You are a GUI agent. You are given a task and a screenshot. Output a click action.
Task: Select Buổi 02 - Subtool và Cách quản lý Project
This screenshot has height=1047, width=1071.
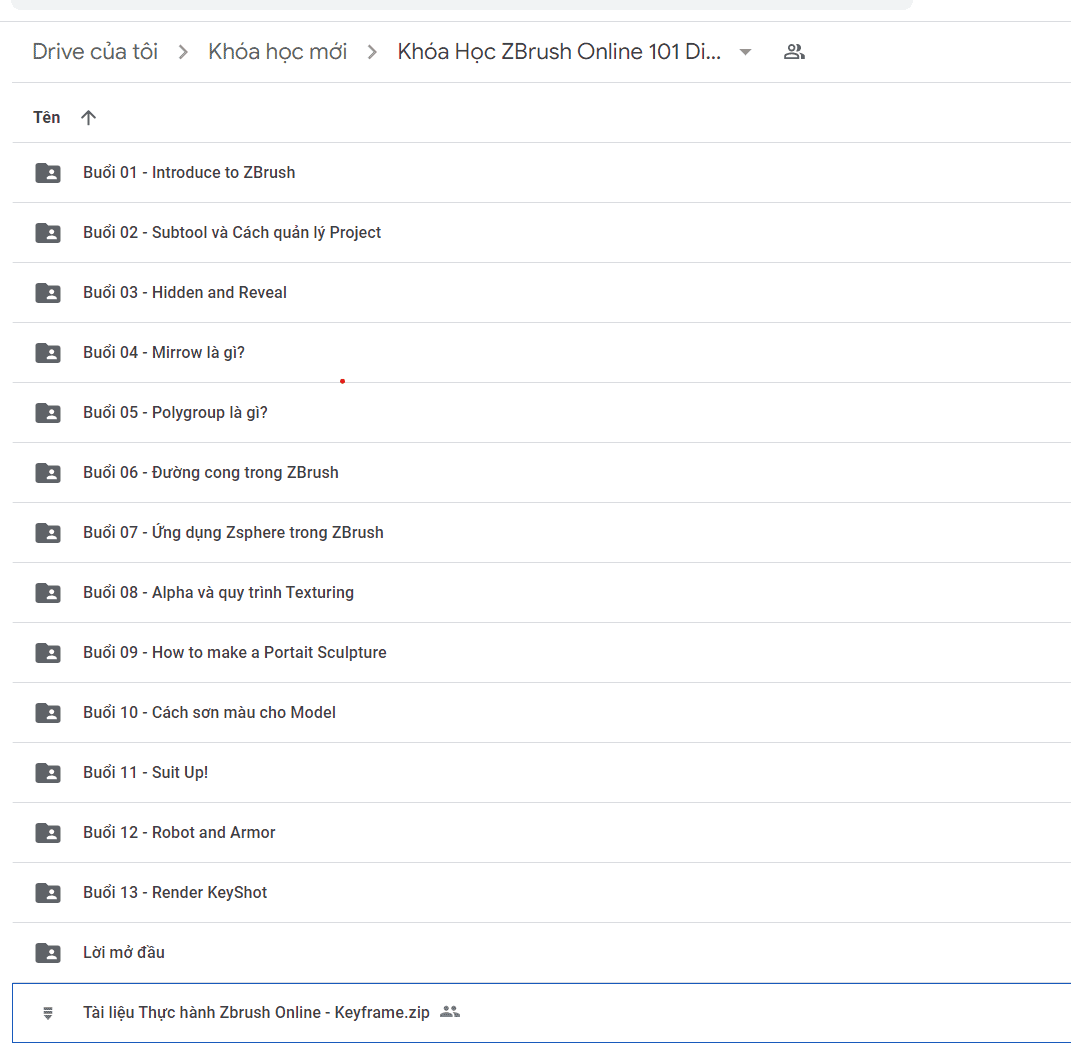542,233
